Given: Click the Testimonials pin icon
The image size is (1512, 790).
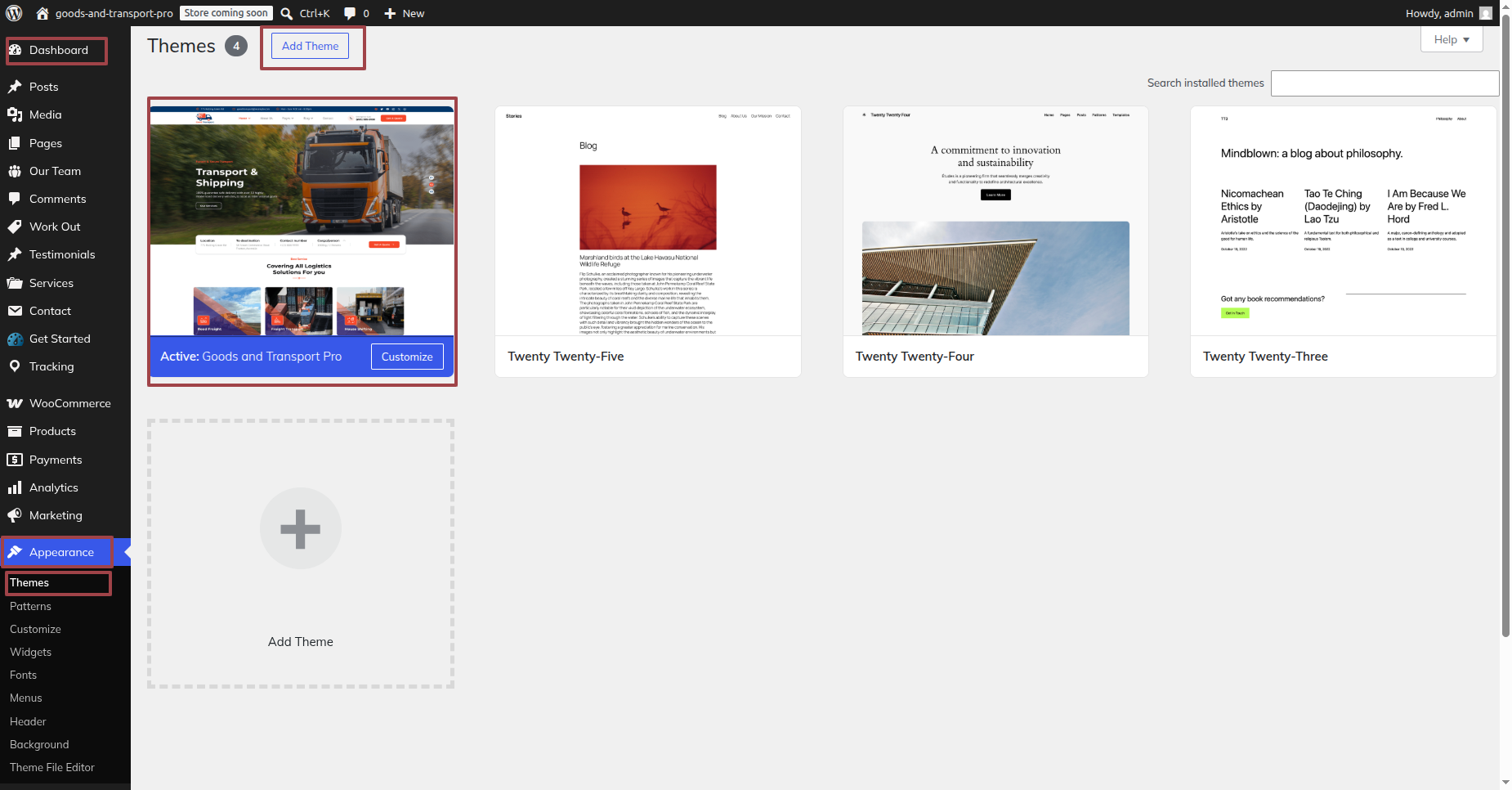Looking at the screenshot, I should 15,254.
